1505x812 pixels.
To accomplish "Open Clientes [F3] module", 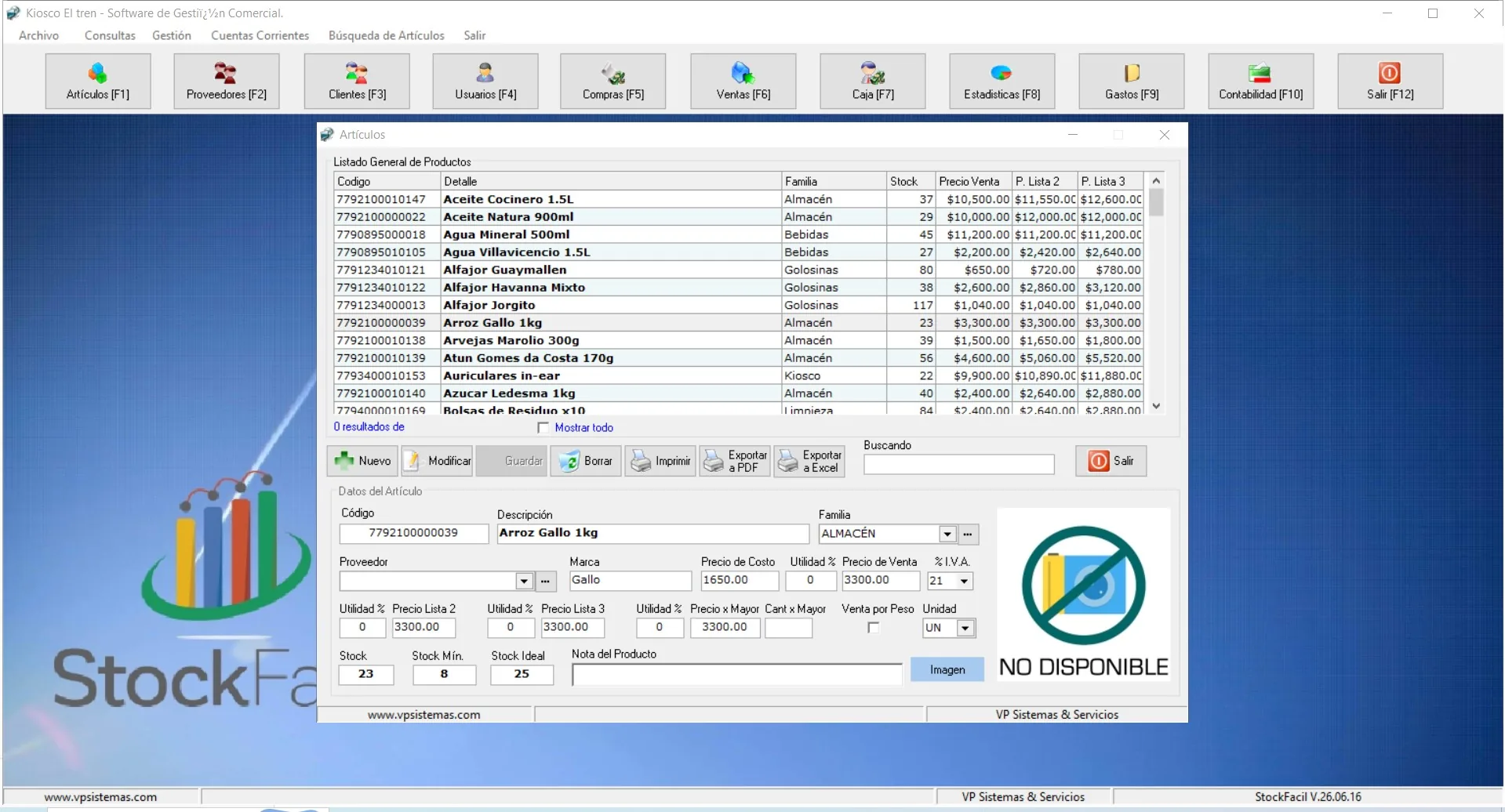I will coord(357,82).
